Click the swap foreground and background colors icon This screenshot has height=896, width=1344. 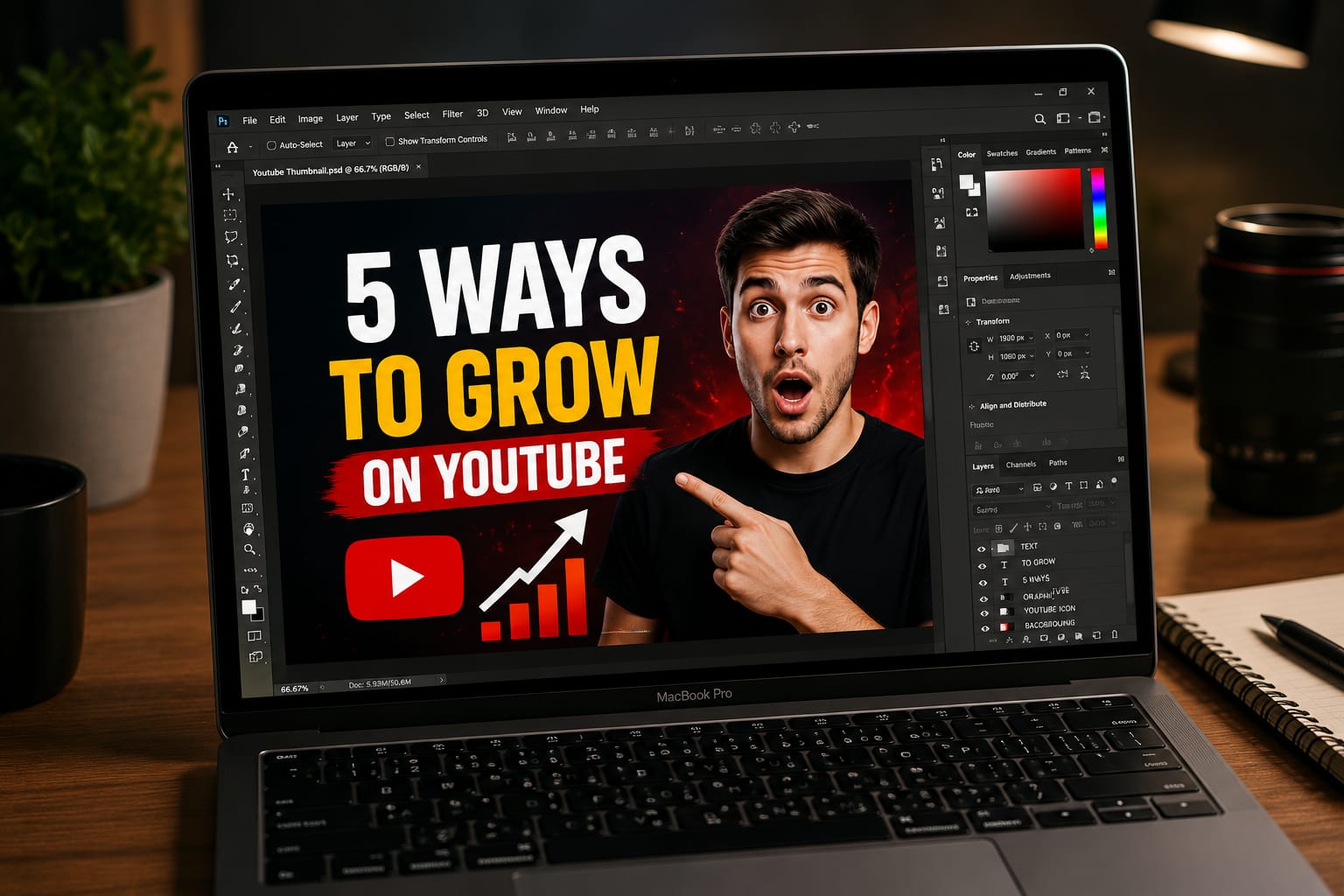(x=257, y=589)
